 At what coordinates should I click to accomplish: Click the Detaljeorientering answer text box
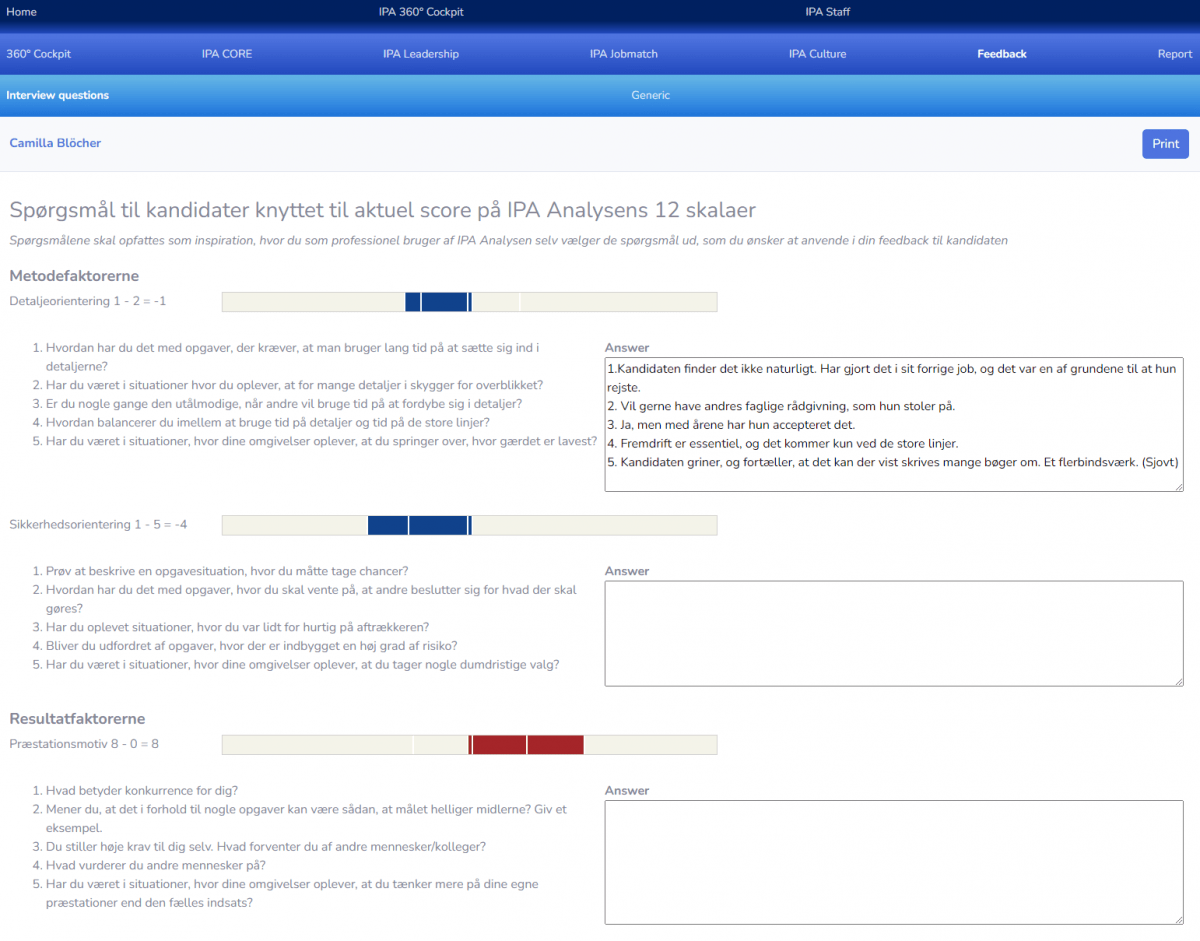(893, 424)
